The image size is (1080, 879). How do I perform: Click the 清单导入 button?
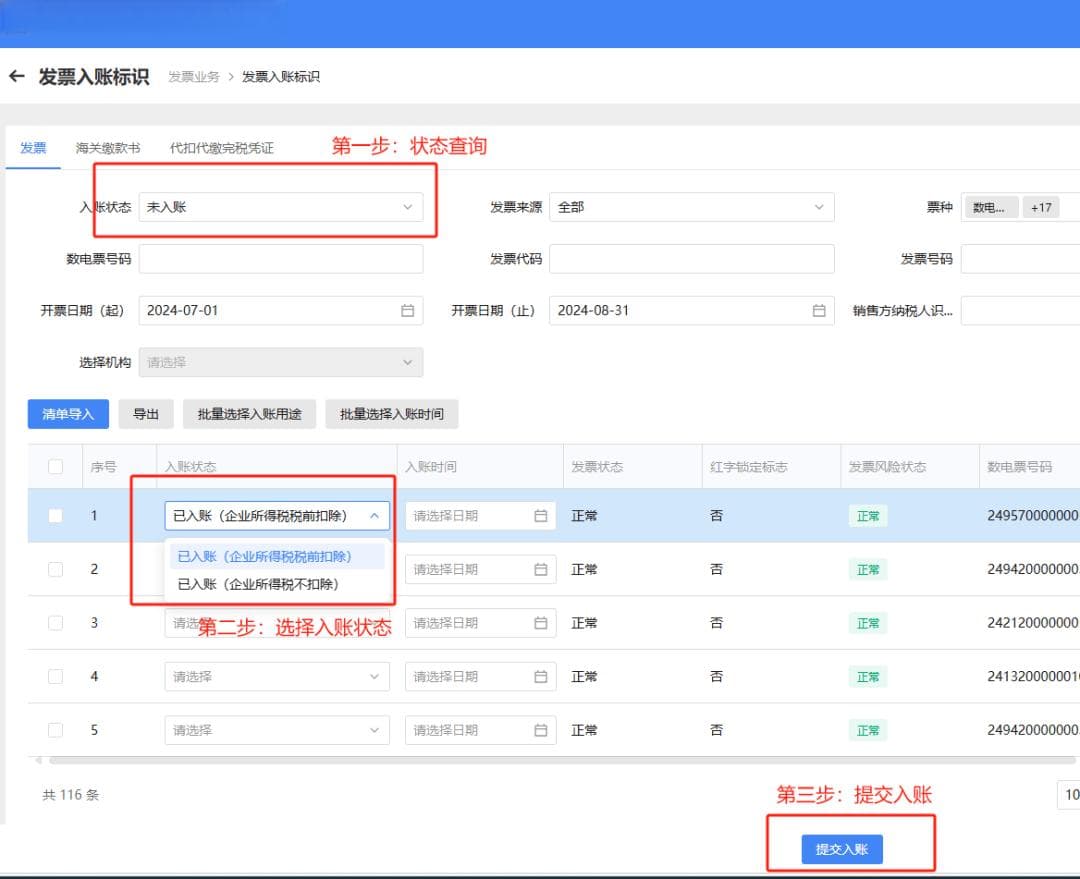(68, 414)
